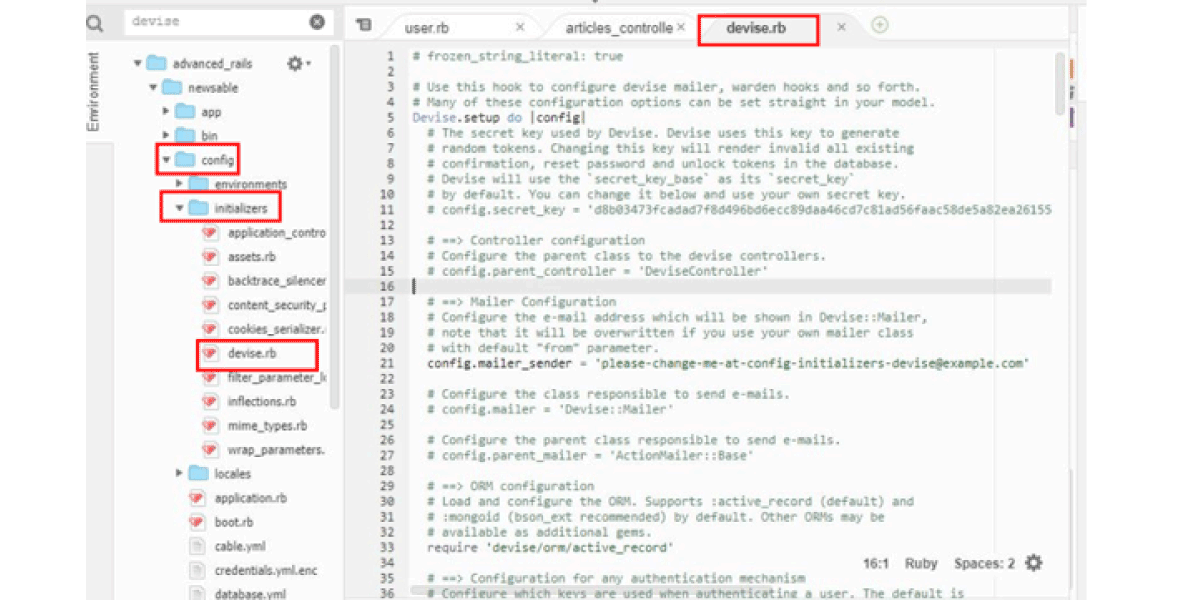
Task: Click Ruby icon beside application.rb
Action: pyautogui.click(x=197, y=498)
